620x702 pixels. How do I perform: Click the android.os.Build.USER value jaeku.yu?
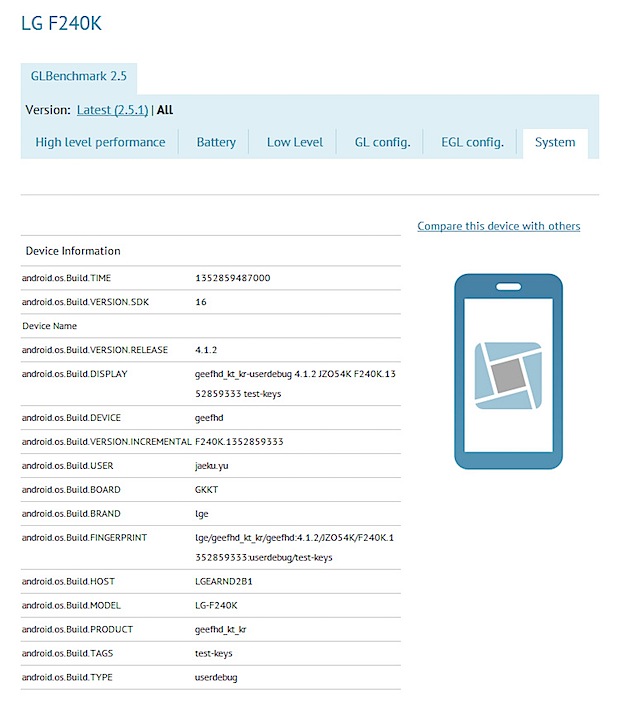(x=214, y=465)
